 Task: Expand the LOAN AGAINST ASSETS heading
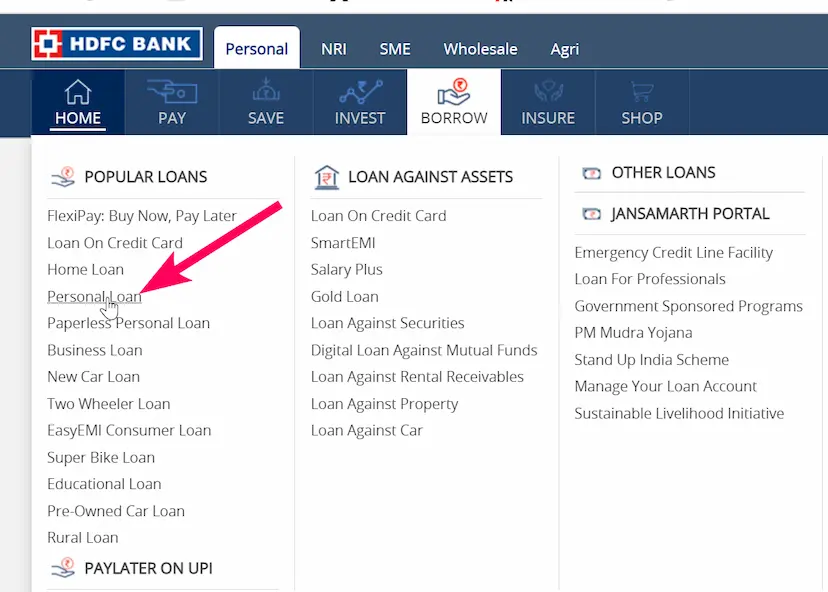[x=430, y=177]
